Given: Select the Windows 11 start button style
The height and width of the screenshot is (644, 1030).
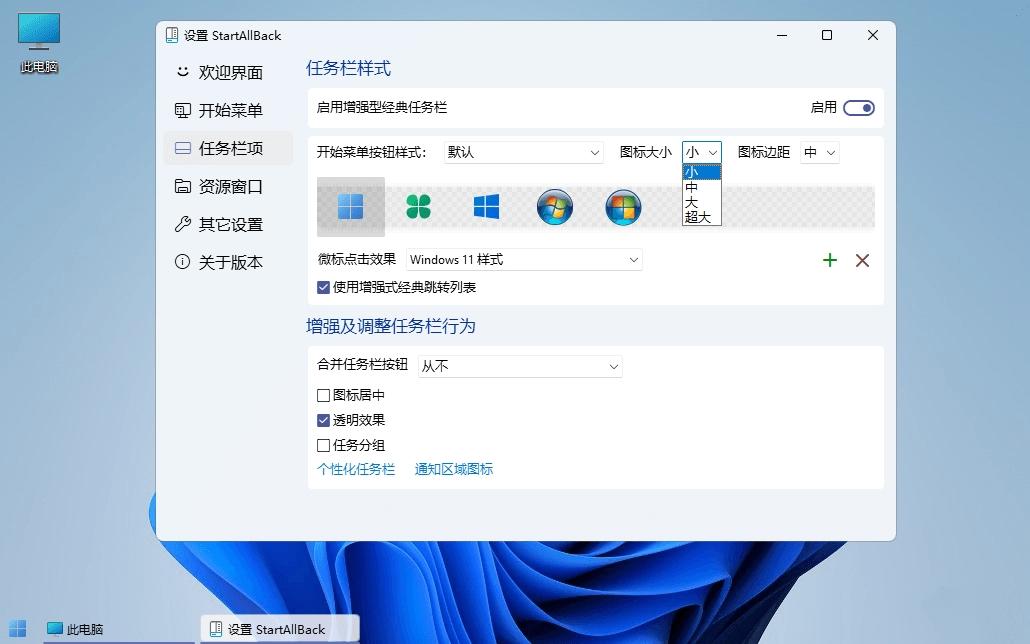Looking at the screenshot, I should (x=350, y=206).
